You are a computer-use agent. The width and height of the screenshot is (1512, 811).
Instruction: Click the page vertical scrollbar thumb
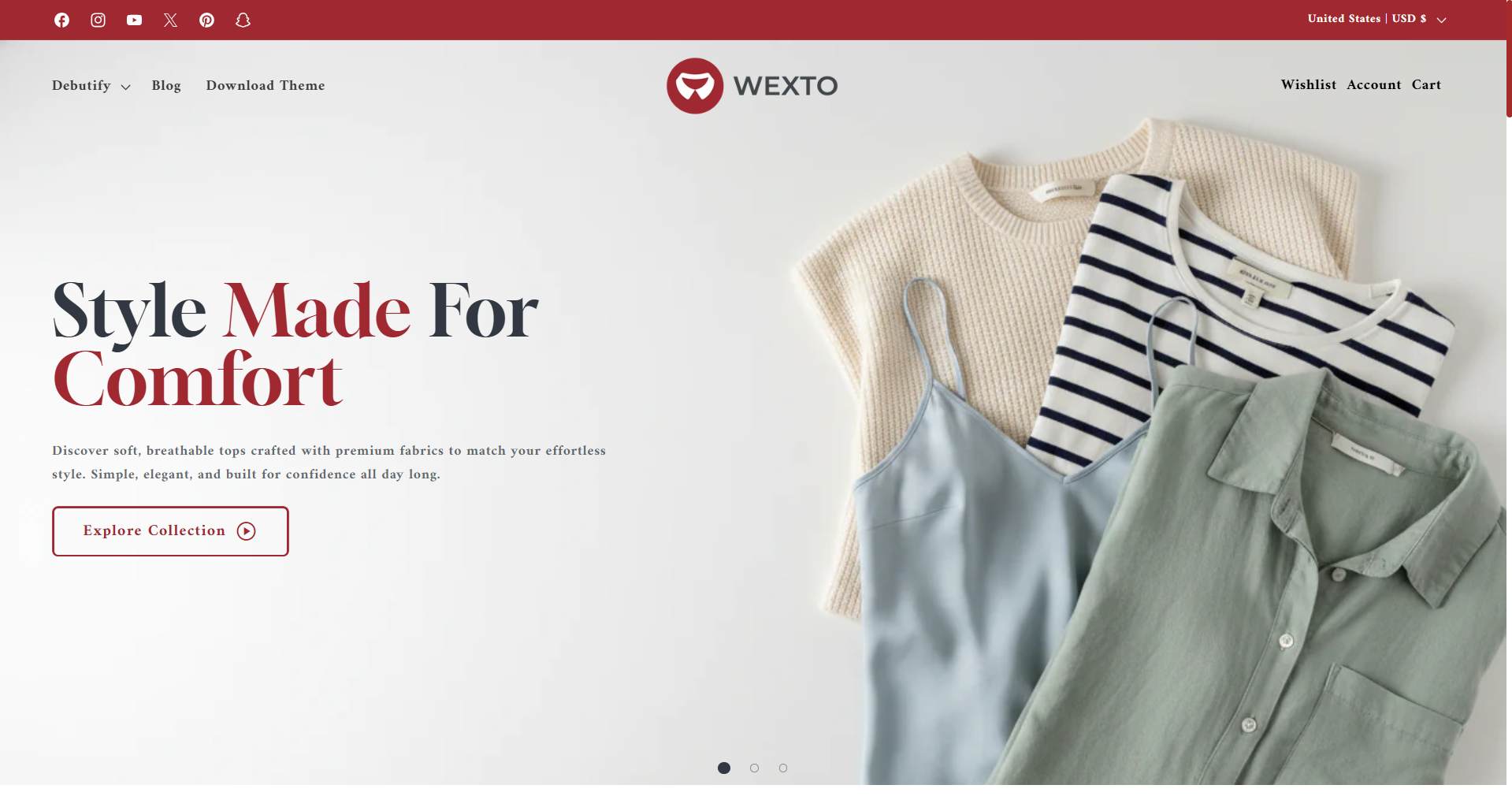(1509, 59)
